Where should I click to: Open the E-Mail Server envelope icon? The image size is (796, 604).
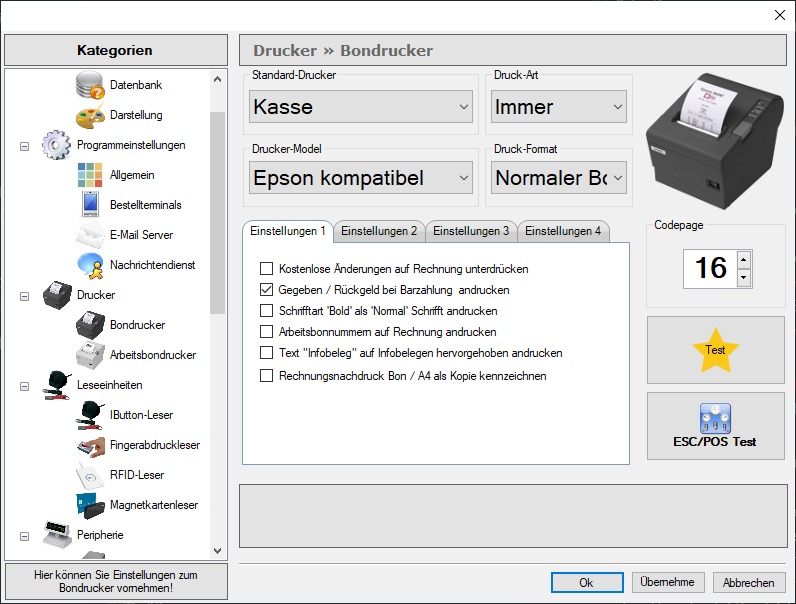click(x=90, y=235)
